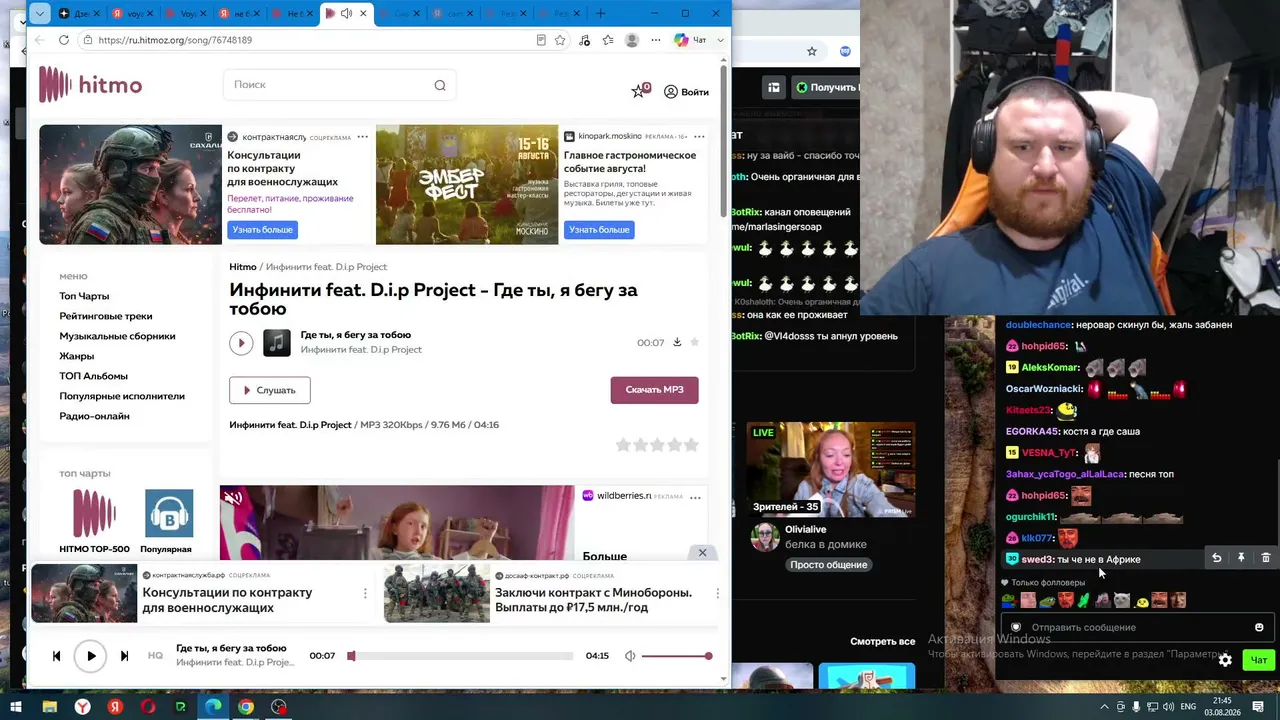Image resolution: width=1280 pixels, height=720 pixels.
Task: Open Популярные исполнители menu item
Action: tap(122, 396)
